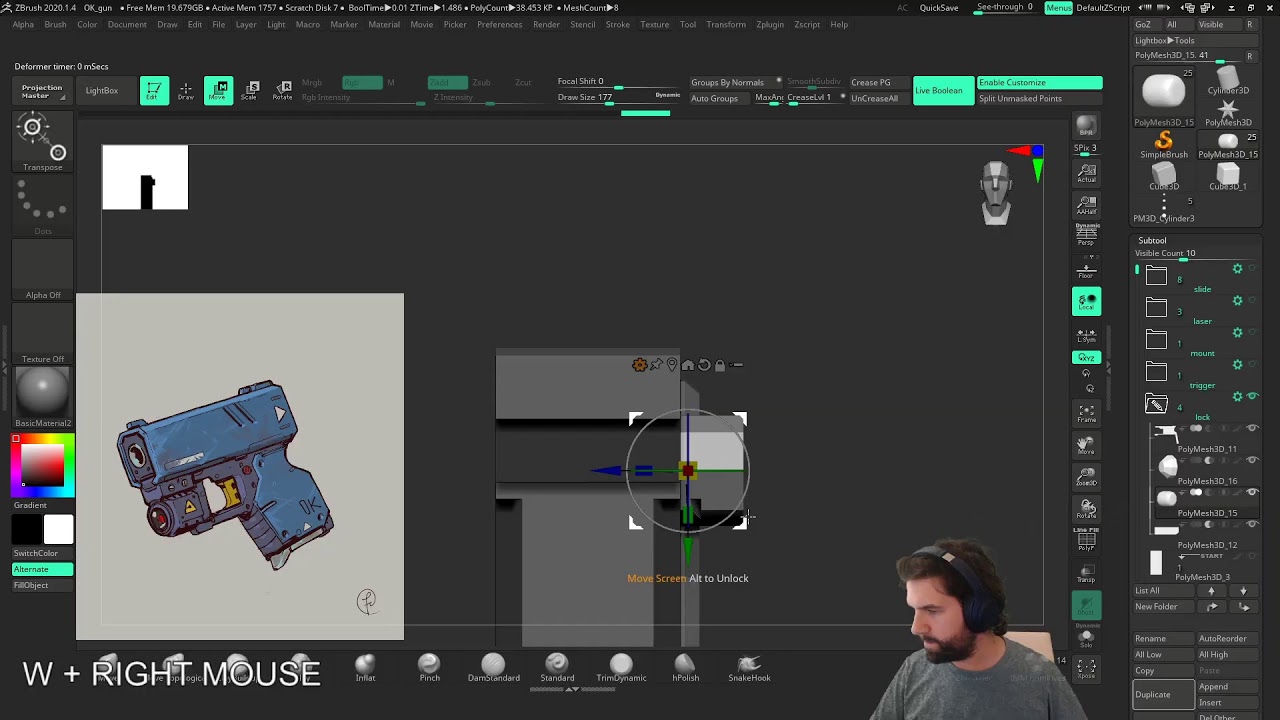Viewport: 1280px width, 720px height.
Task: Open the Transpose brush selector
Action: 43,142
